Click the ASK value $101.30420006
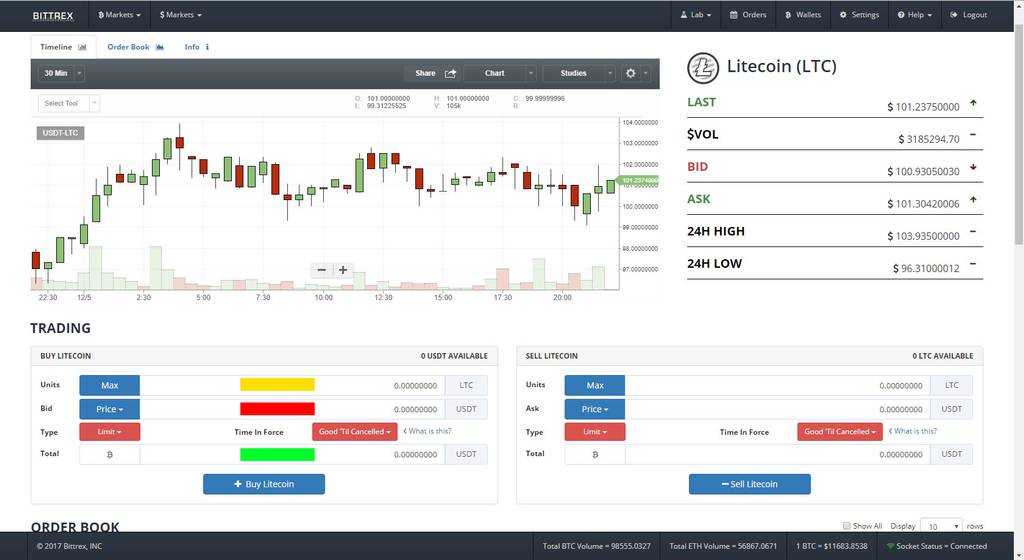The width and height of the screenshot is (1024, 560). click(923, 204)
